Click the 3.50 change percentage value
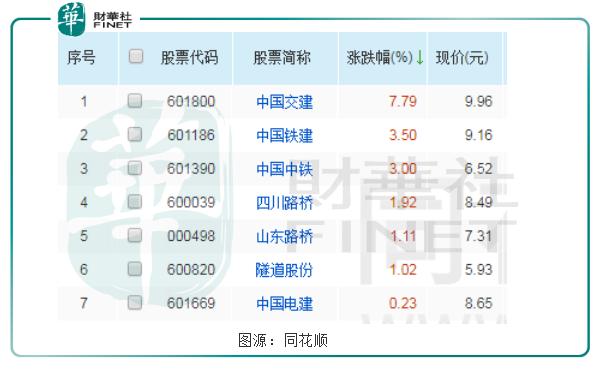 tap(403, 135)
